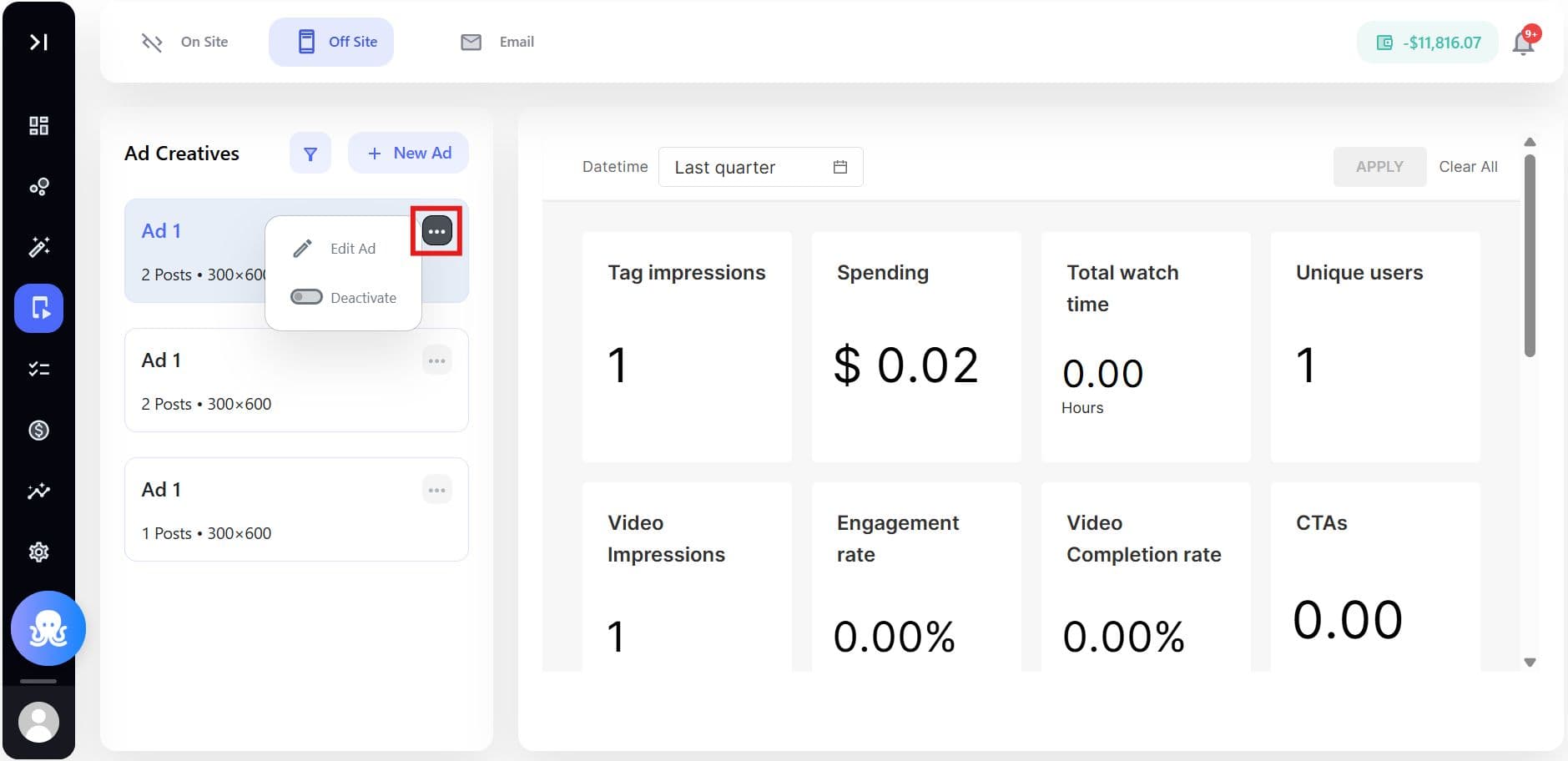Open the dashboard grid icon in sidebar
The width and height of the screenshot is (1568, 761).
[x=38, y=126]
